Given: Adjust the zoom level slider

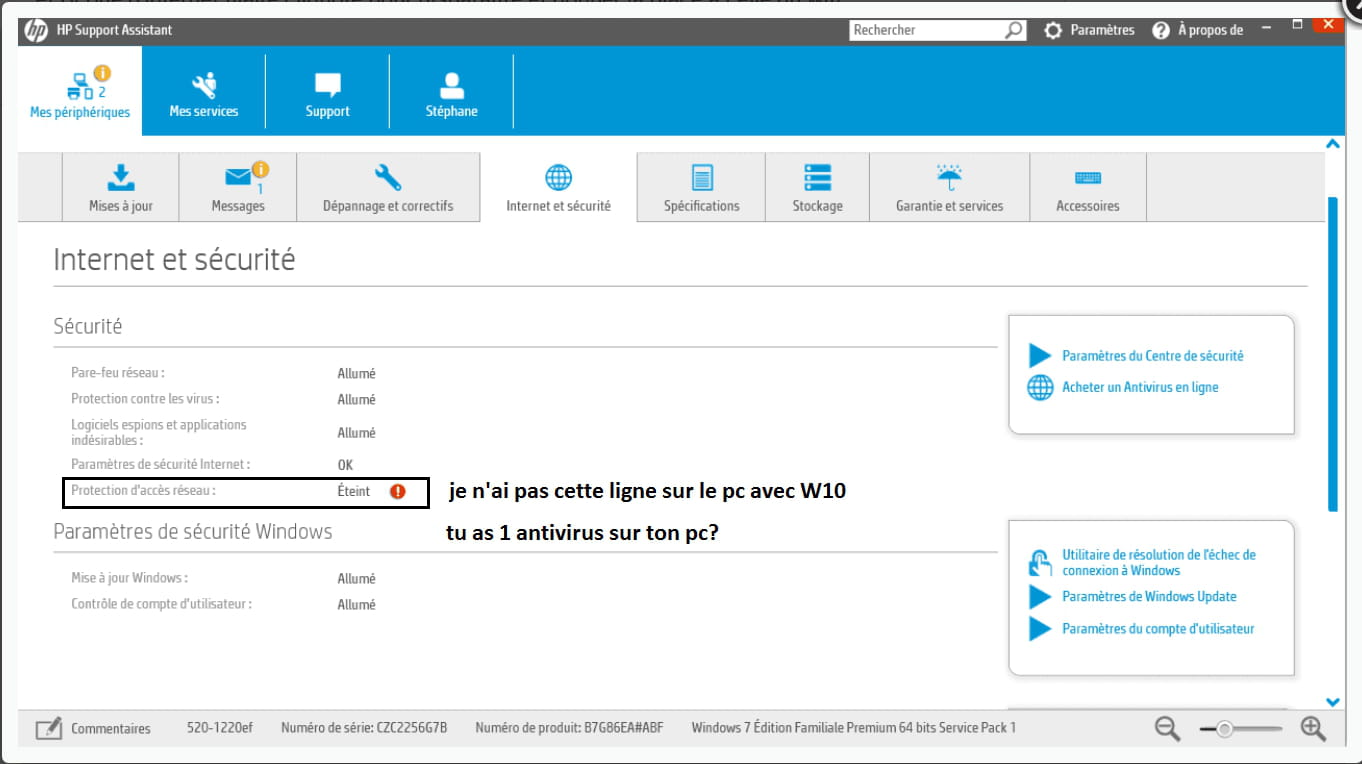Looking at the screenshot, I should pos(1224,729).
